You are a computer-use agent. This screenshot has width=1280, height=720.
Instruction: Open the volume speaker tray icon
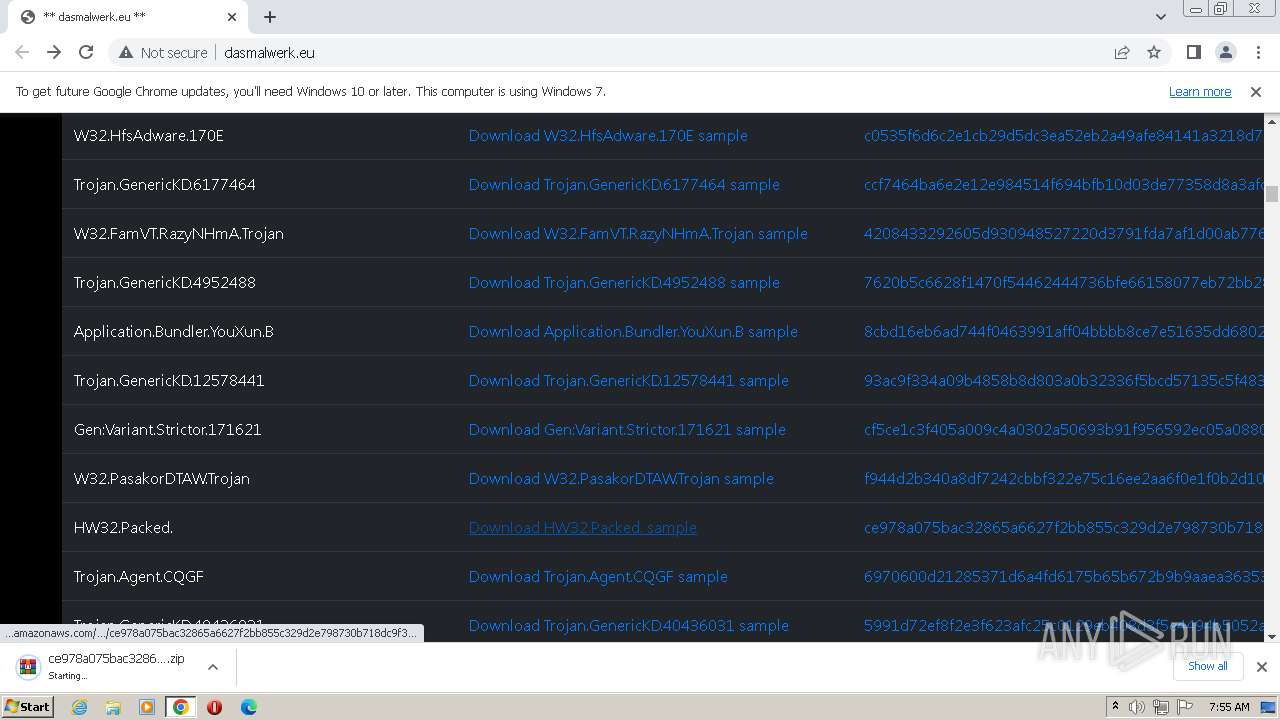tap(1137, 707)
